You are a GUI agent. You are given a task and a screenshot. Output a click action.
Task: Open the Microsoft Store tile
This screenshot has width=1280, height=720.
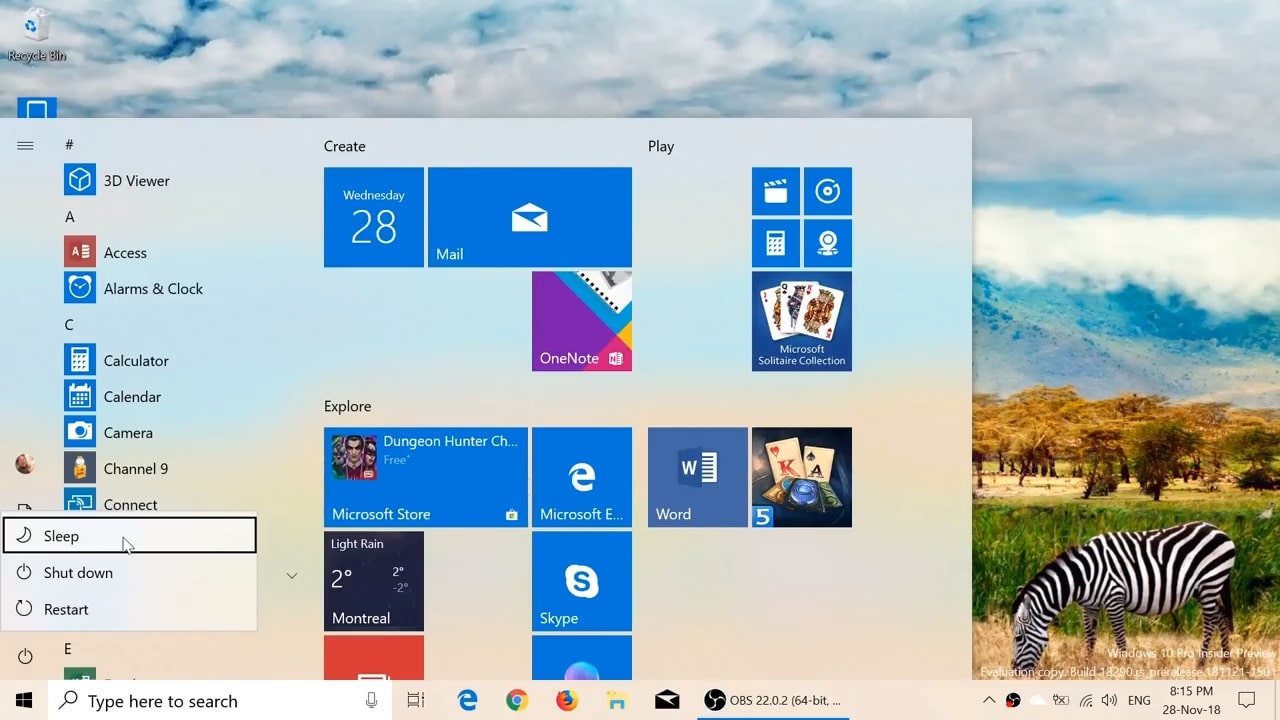point(426,477)
